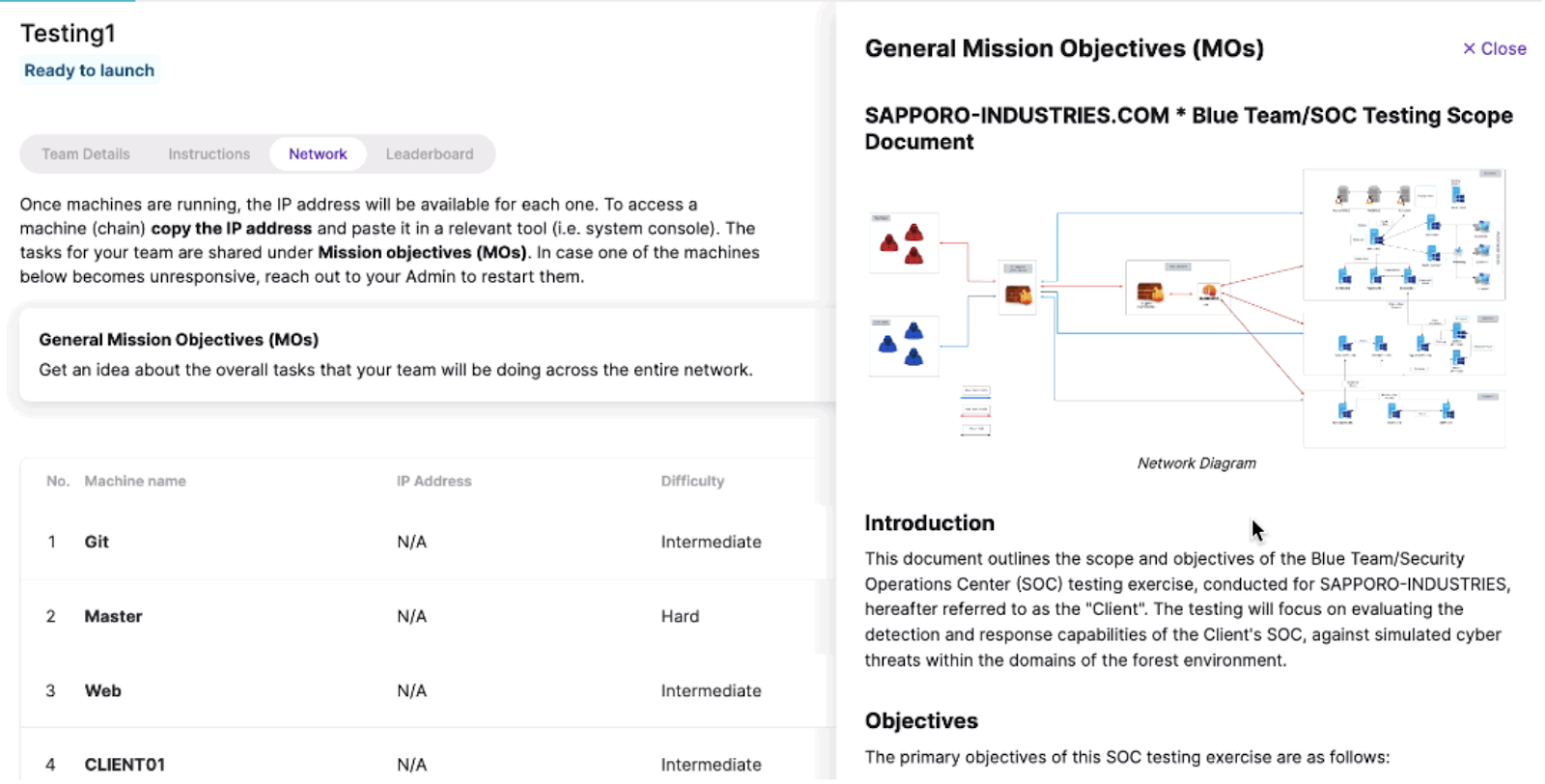Click the Difficulty column header

692,481
